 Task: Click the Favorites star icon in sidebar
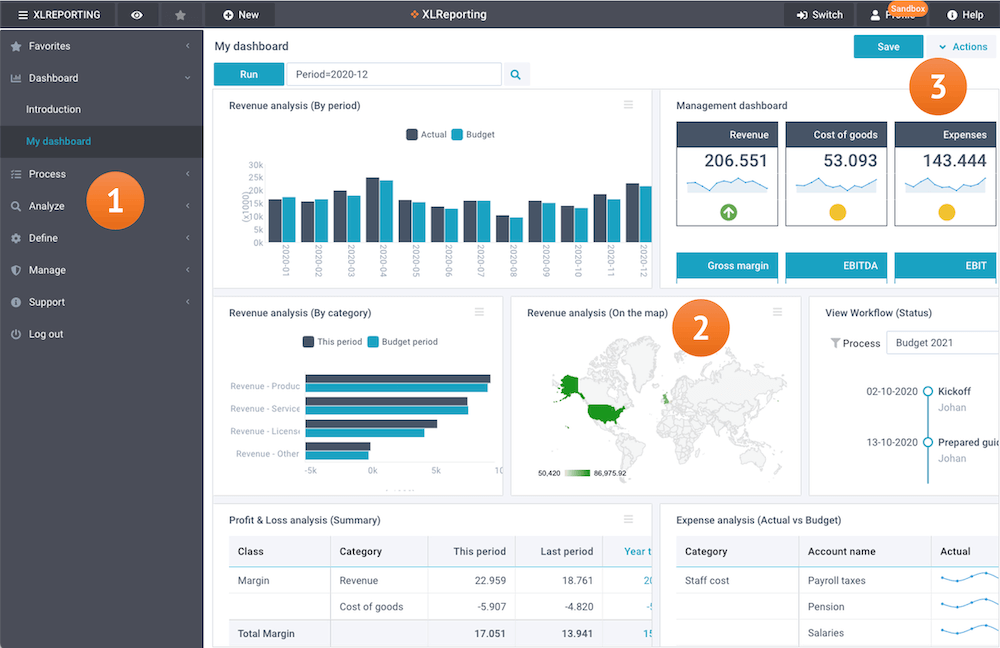pos(16,46)
